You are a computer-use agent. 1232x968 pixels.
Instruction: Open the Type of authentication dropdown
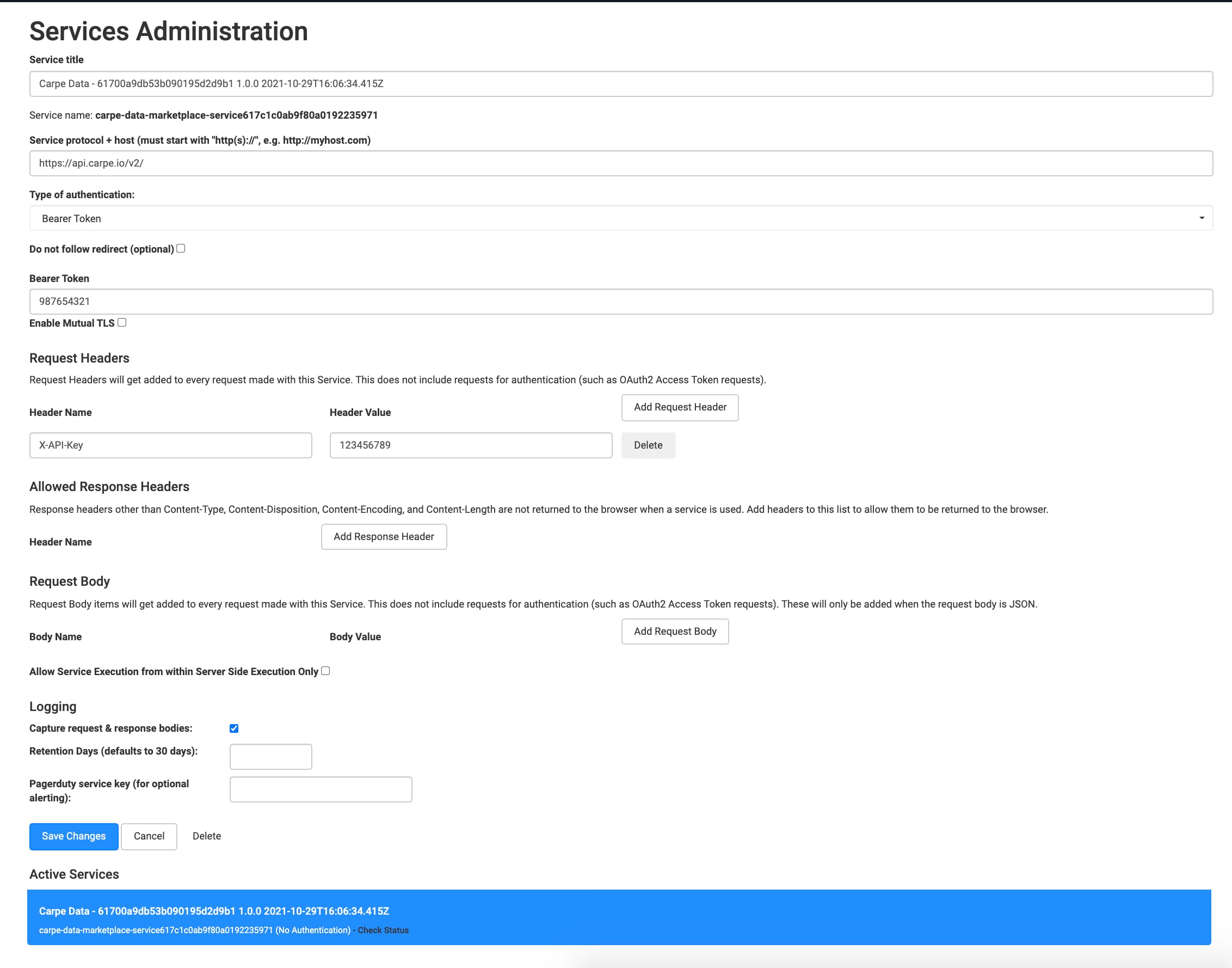[621, 218]
